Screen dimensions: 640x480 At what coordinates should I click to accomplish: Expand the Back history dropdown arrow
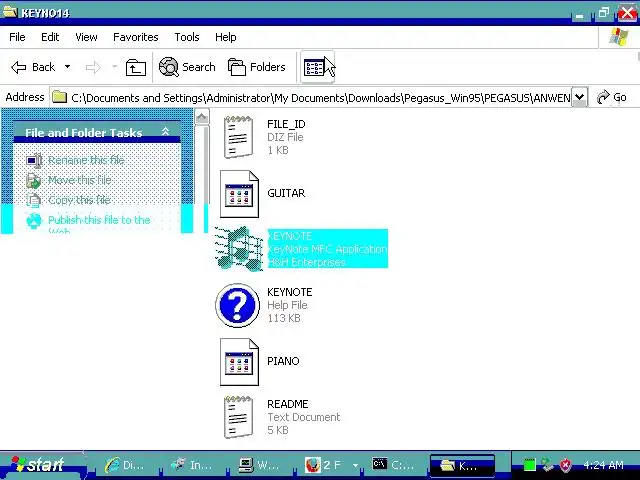67,67
